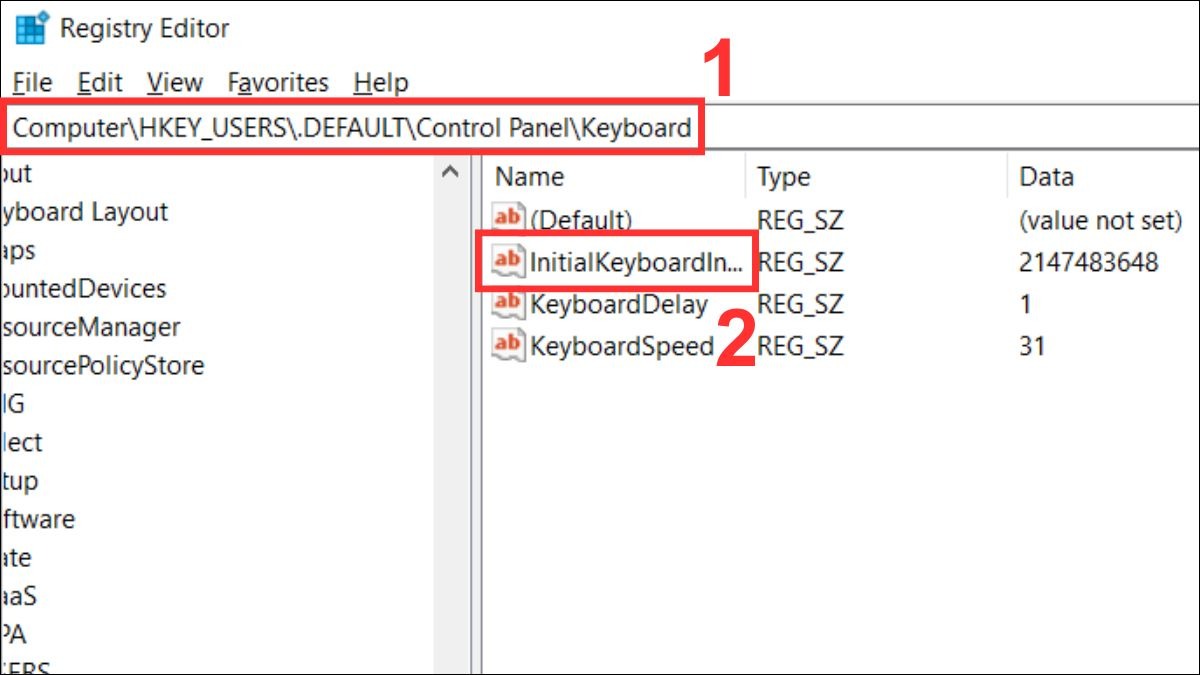Screen dimensions: 1200x675
Task: Open the Edit menu
Action: click(x=100, y=82)
